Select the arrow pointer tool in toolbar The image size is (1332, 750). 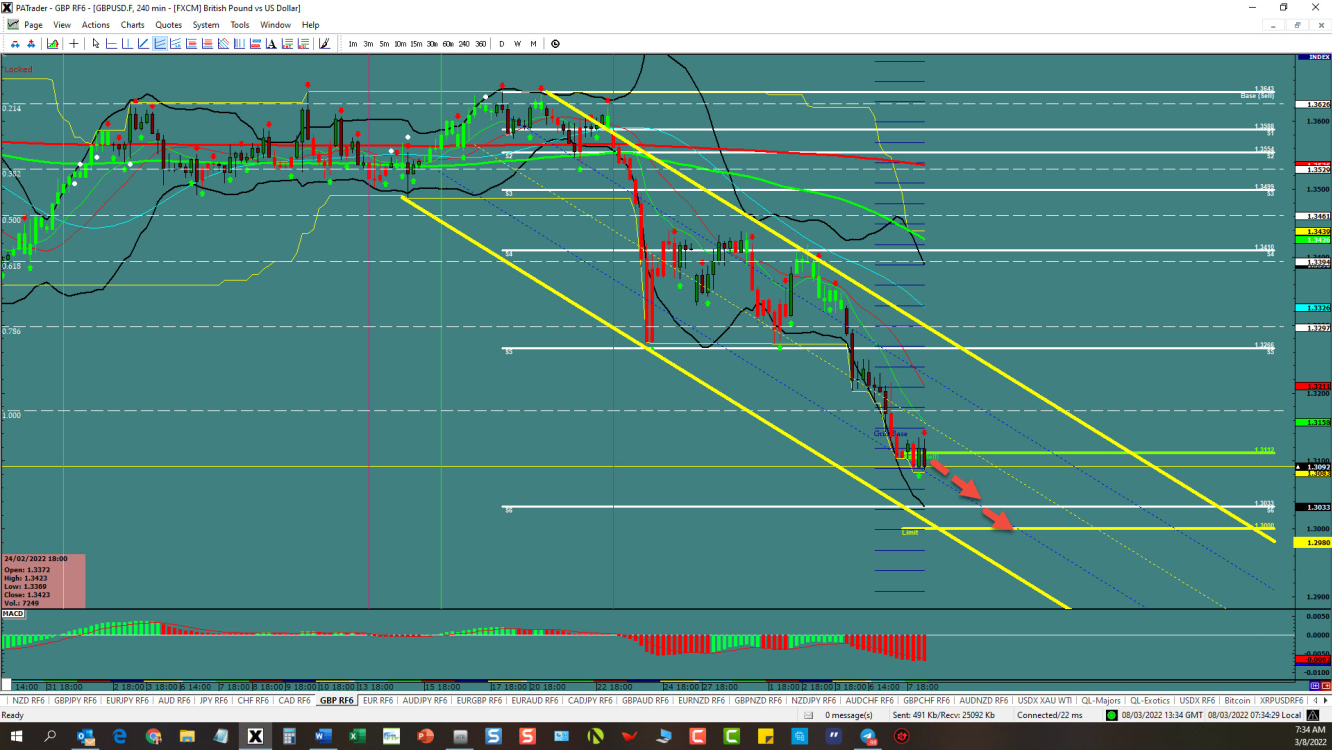coord(96,43)
